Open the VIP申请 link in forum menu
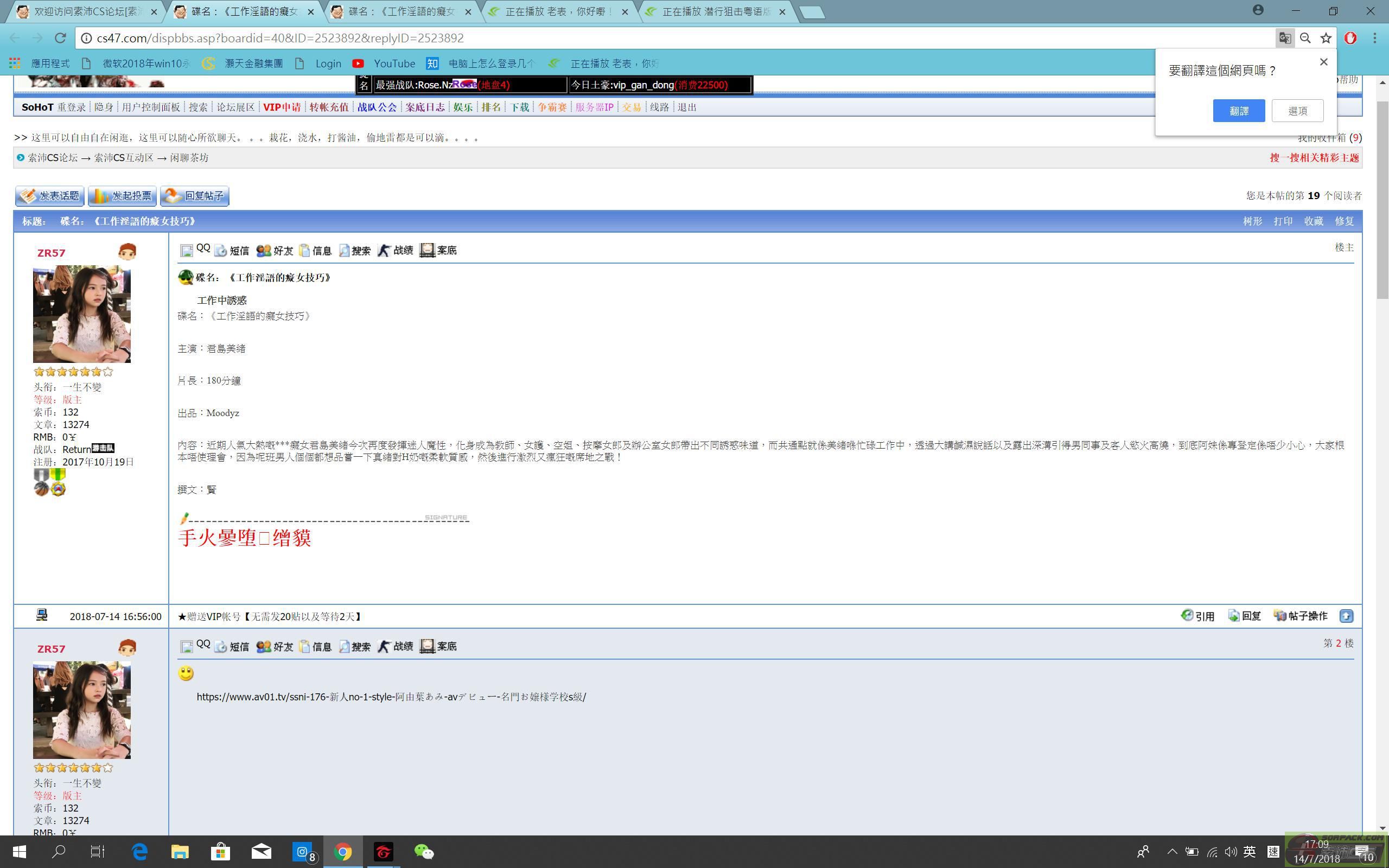 pyautogui.click(x=281, y=107)
